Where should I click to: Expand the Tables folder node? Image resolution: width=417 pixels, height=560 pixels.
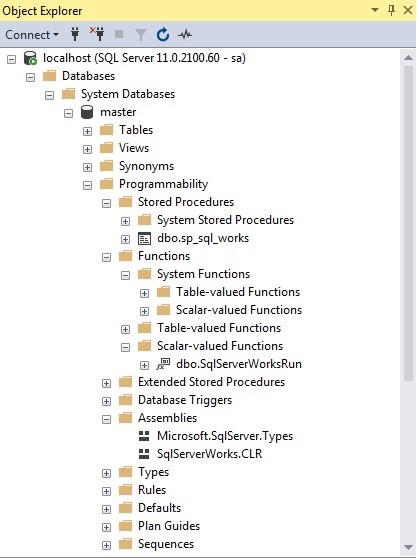click(87, 131)
